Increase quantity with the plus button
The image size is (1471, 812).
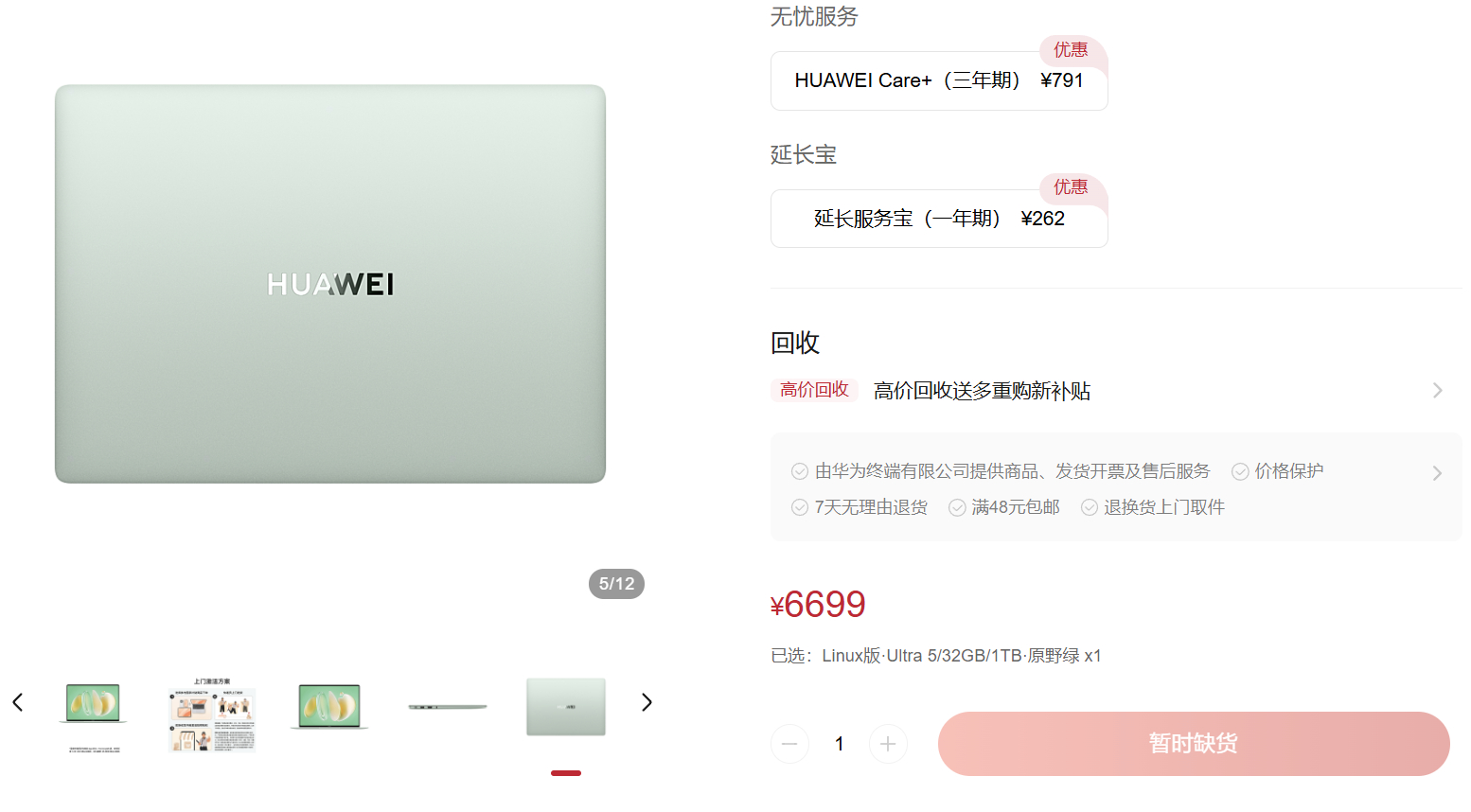click(888, 744)
